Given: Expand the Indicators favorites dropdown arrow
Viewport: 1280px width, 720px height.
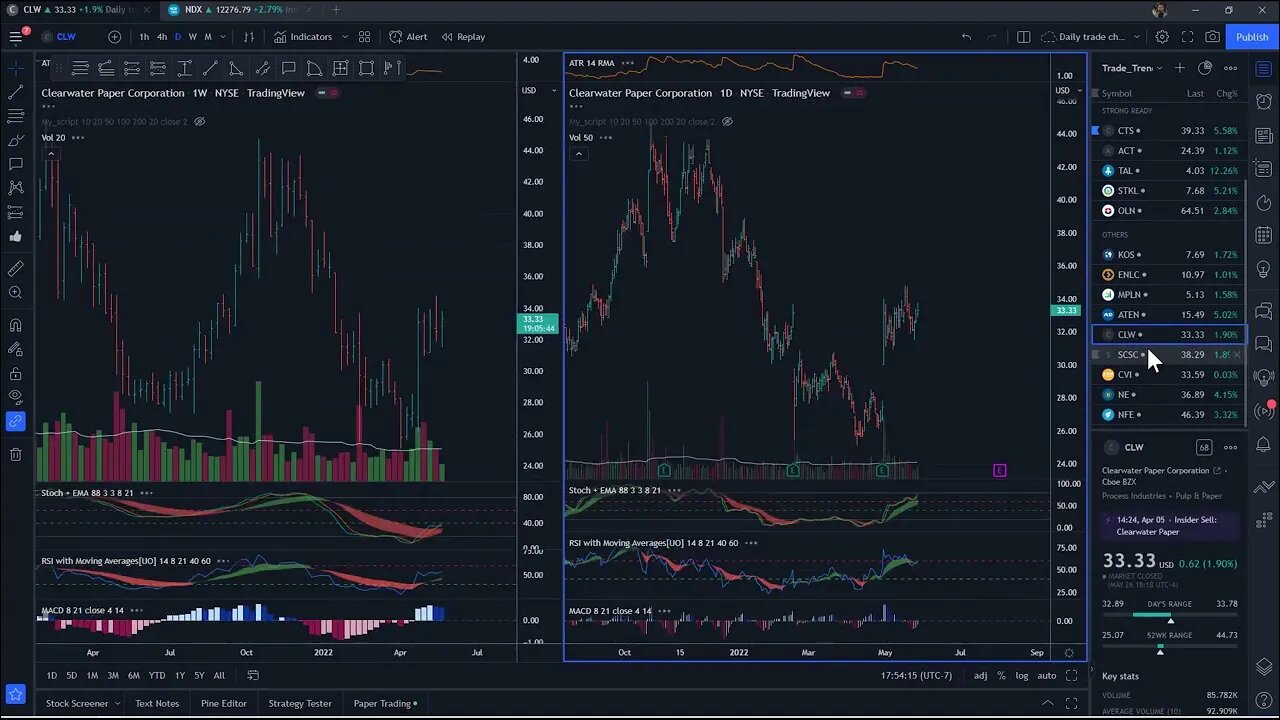Looking at the screenshot, I should 345,37.
